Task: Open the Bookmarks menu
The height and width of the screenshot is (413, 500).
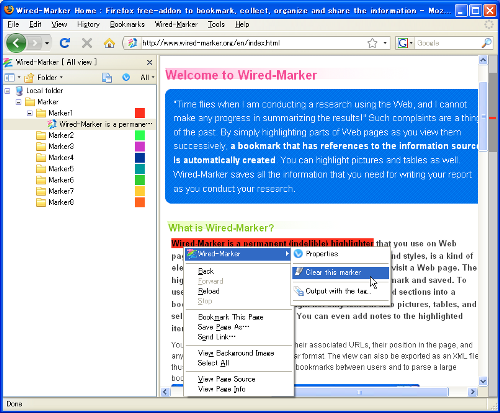Action: pyautogui.click(x=127, y=24)
